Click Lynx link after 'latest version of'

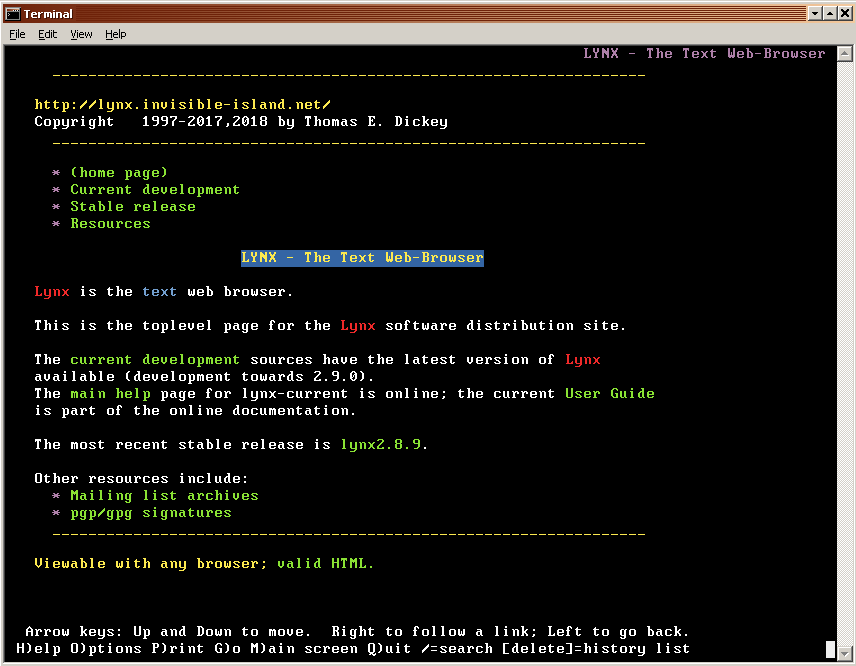pyautogui.click(x=582, y=360)
